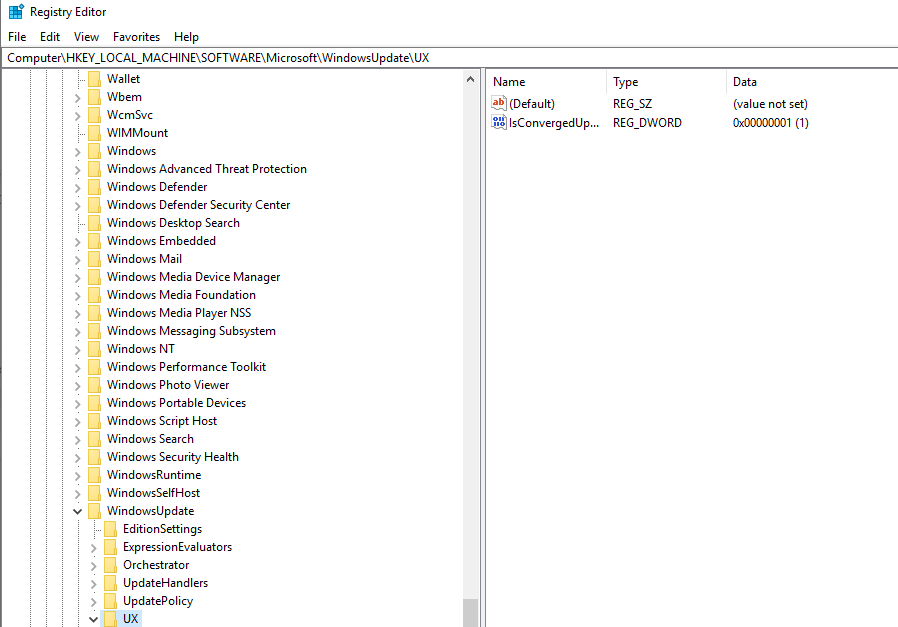The image size is (898, 627).
Task: Click the registry path address bar
Action: (x=450, y=58)
